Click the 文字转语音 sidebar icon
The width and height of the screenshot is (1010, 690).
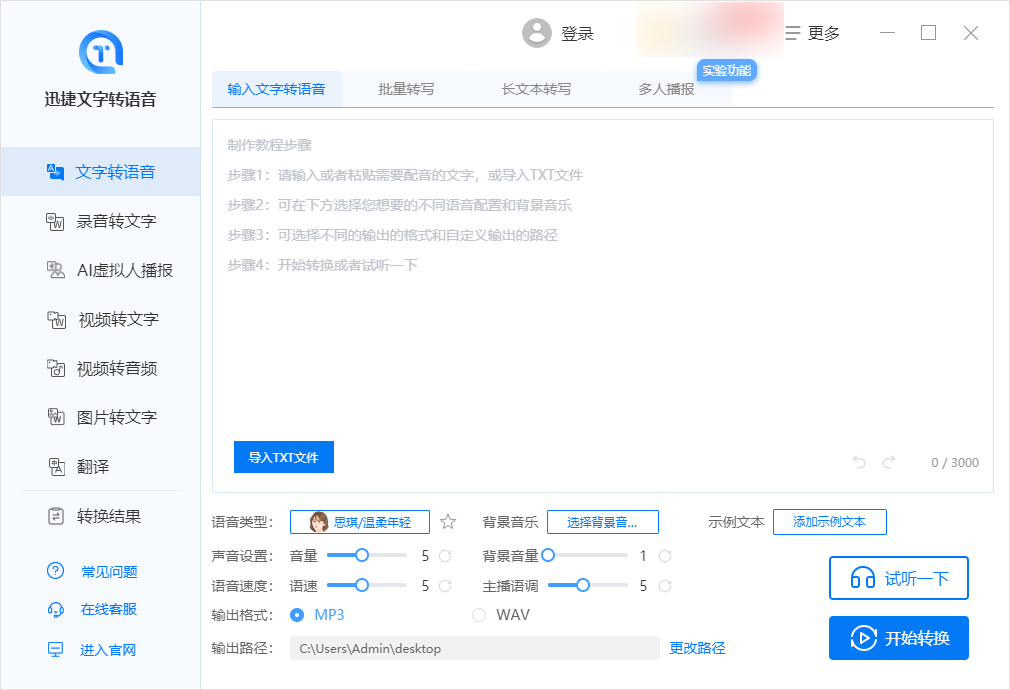(x=55, y=172)
